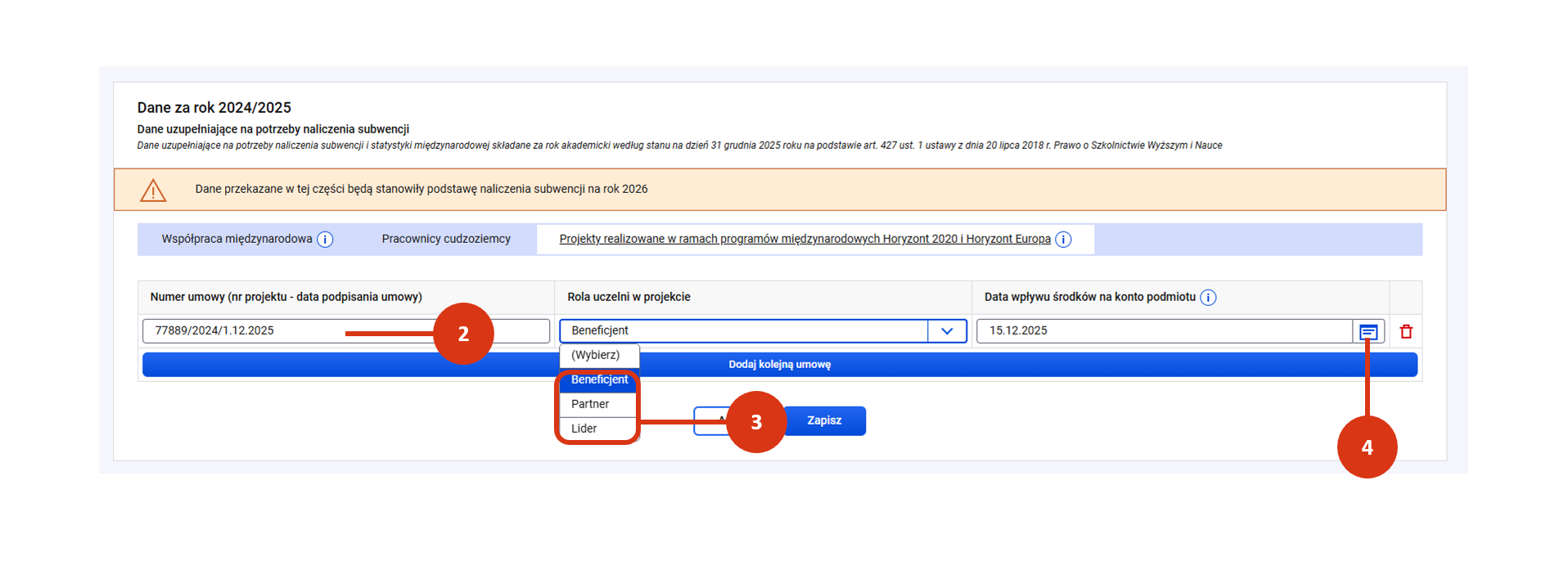Screen dimensions: 1568x566
Task: Switch to Współpraca międzynarodowa tab
Action: point(237,240)
